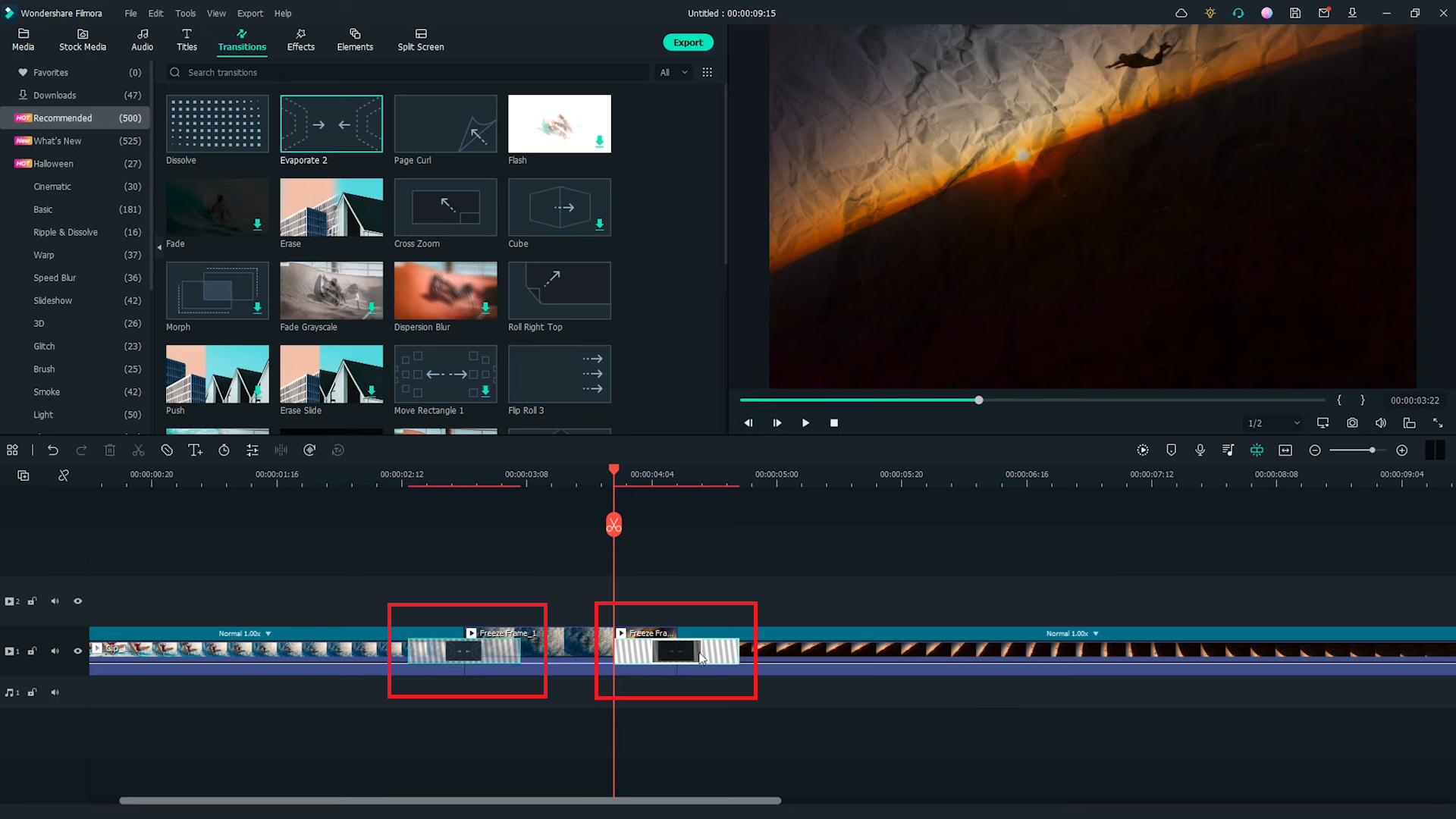The image size is (1456, 819).
Task: Click the Speed tool icon in toolbar
Action: click(223, 450)
